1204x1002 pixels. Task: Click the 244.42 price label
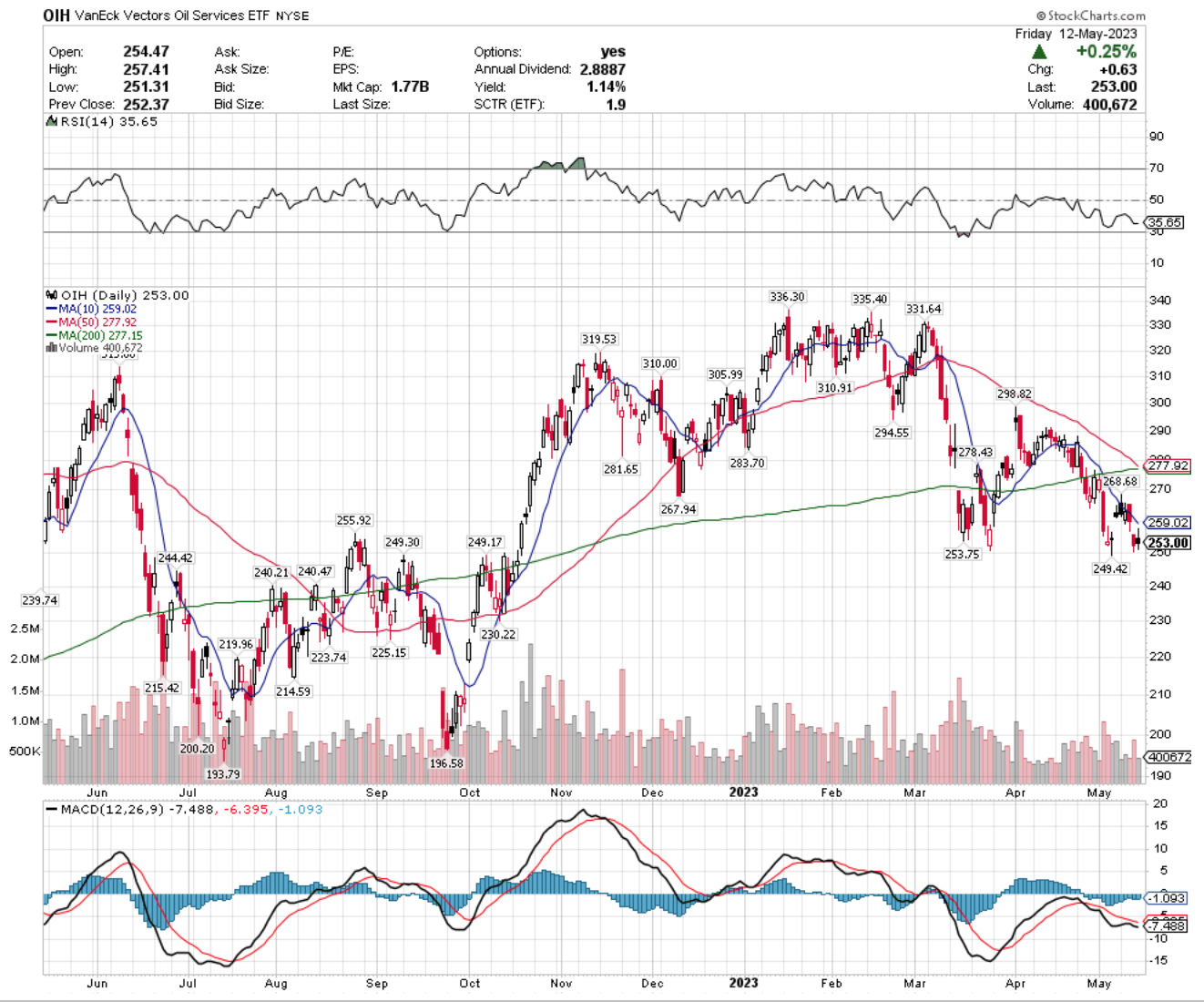point(175,558)
